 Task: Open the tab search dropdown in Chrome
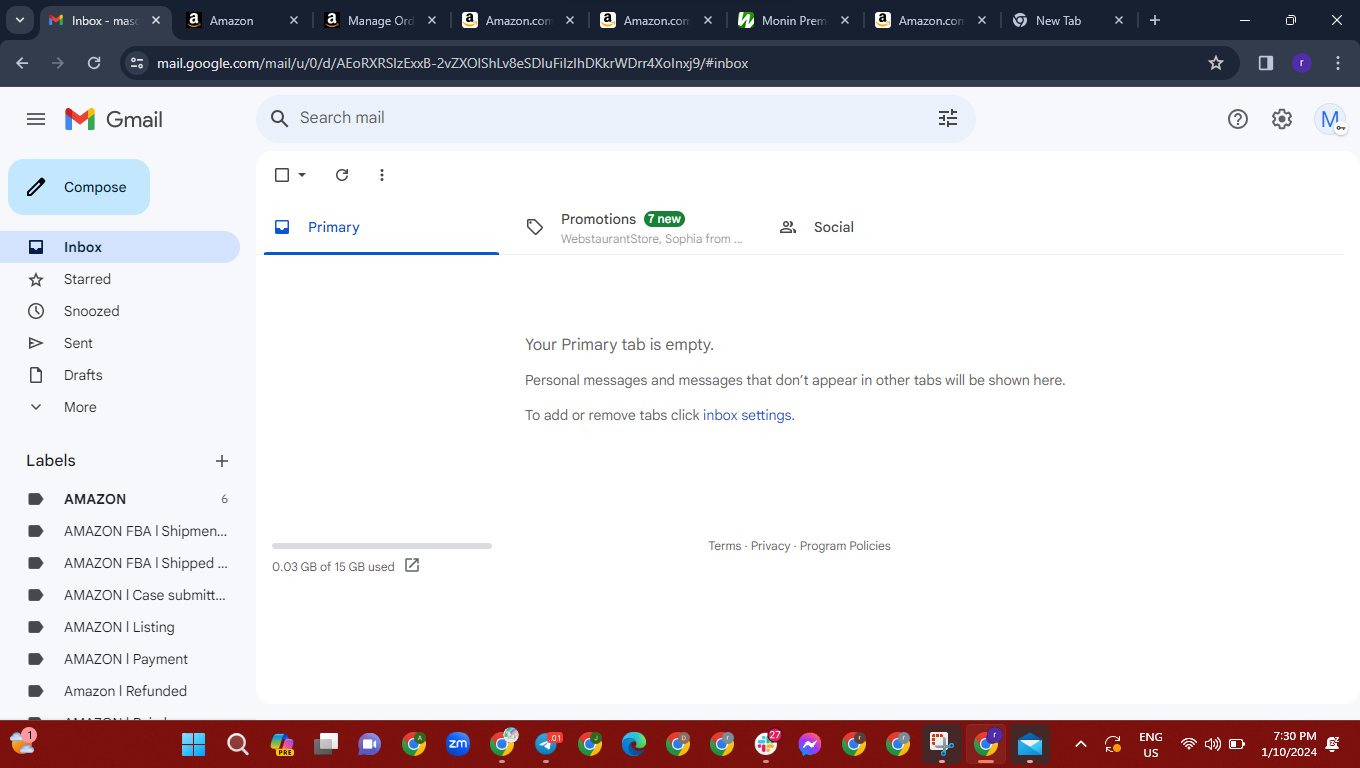coord(20,20)
